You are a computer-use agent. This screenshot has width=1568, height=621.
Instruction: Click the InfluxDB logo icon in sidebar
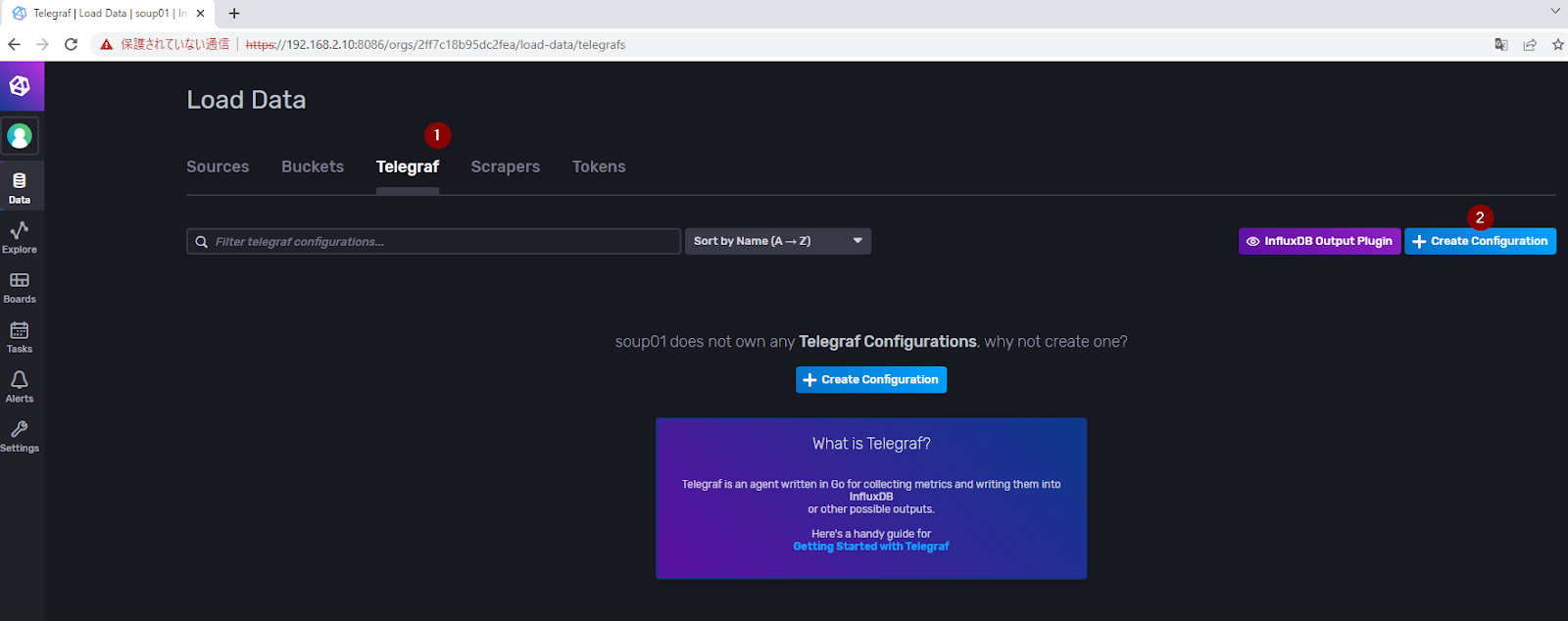pos(20,86)
